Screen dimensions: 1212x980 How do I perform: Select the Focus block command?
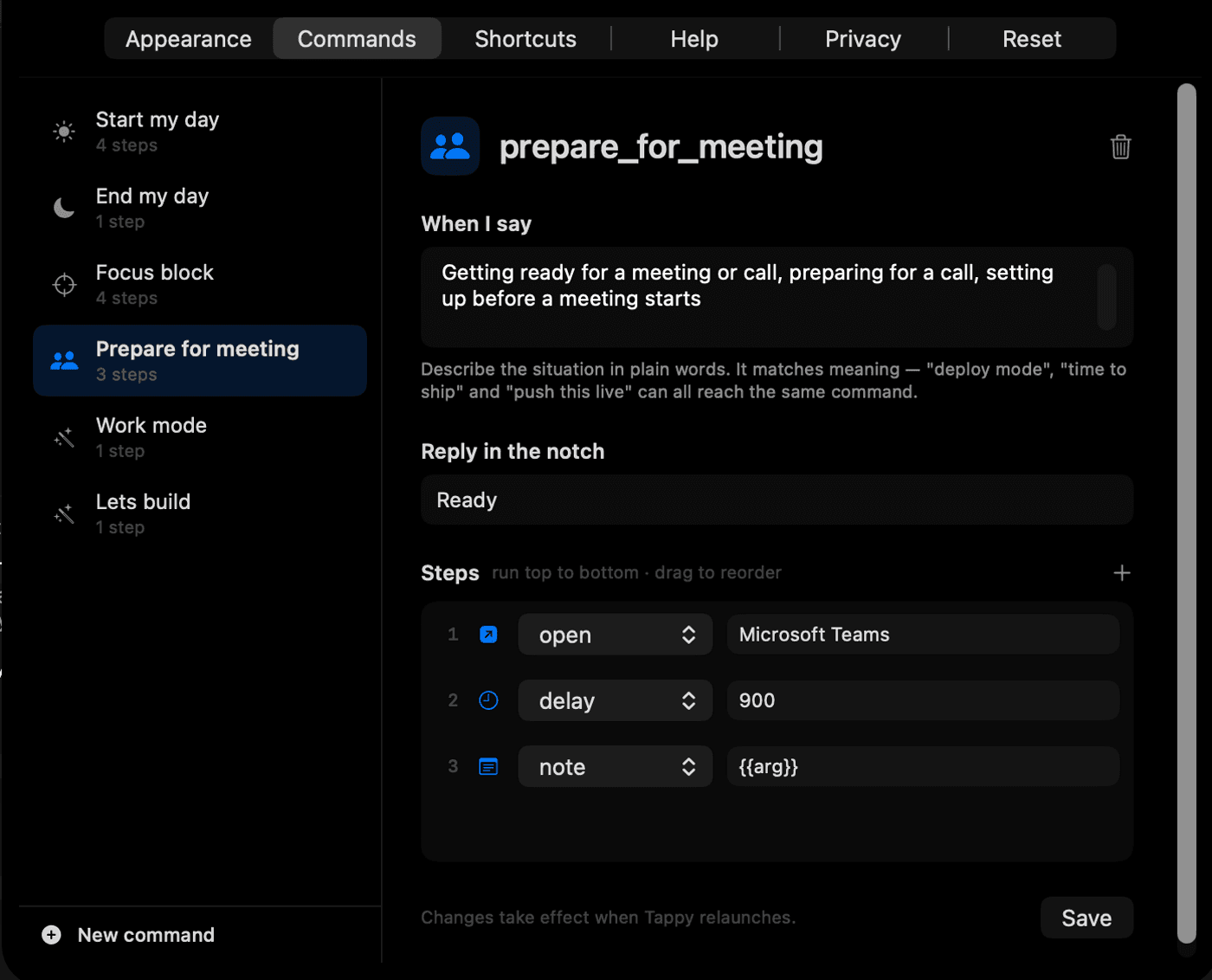[x=200, y=284]
